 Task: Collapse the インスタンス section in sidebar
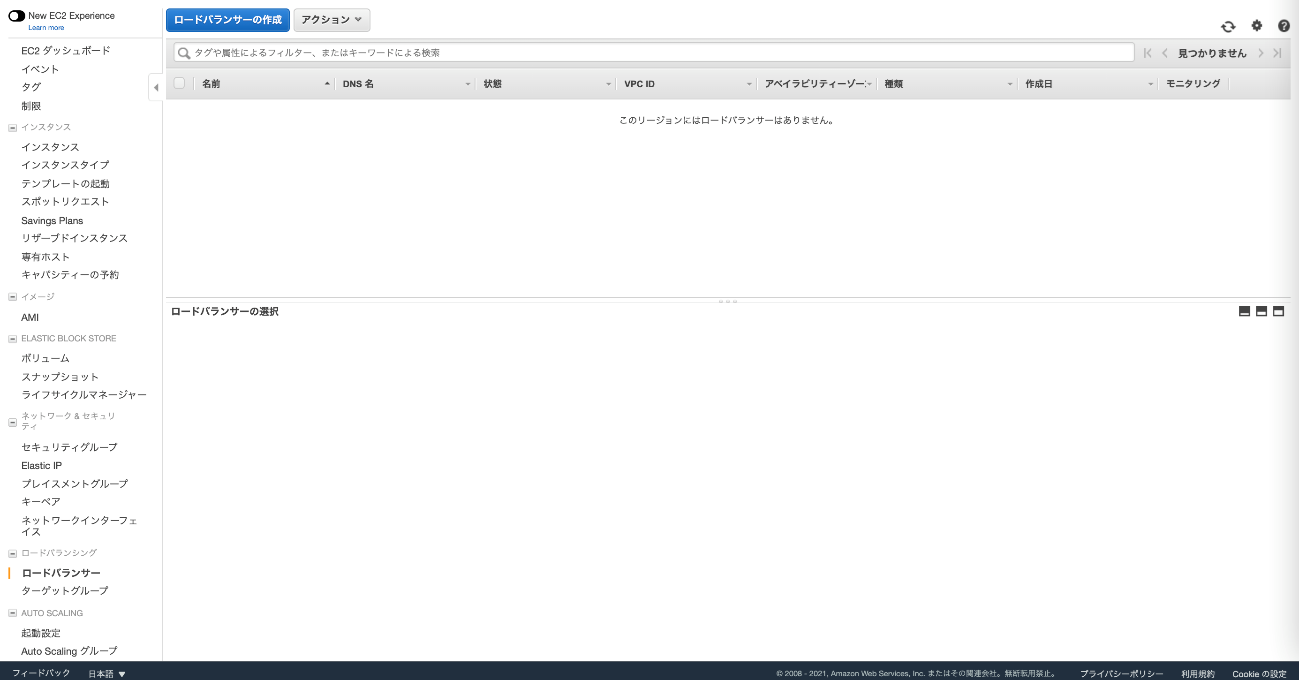click(12, 128)
